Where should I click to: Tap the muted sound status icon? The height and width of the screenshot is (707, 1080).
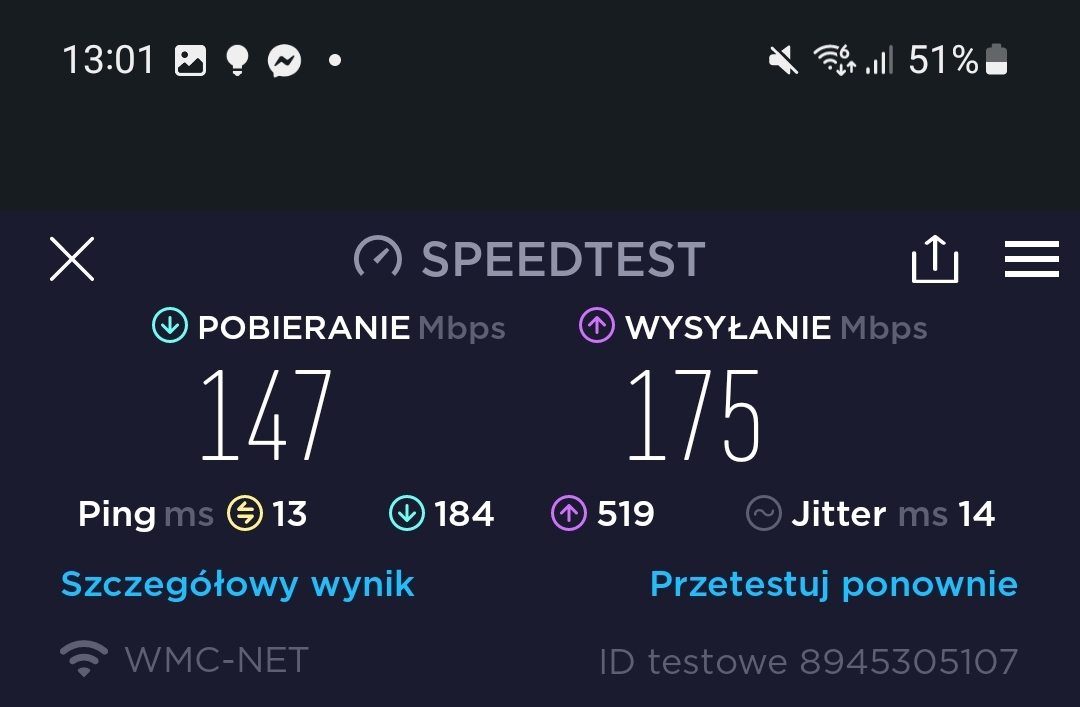[783, 61]
